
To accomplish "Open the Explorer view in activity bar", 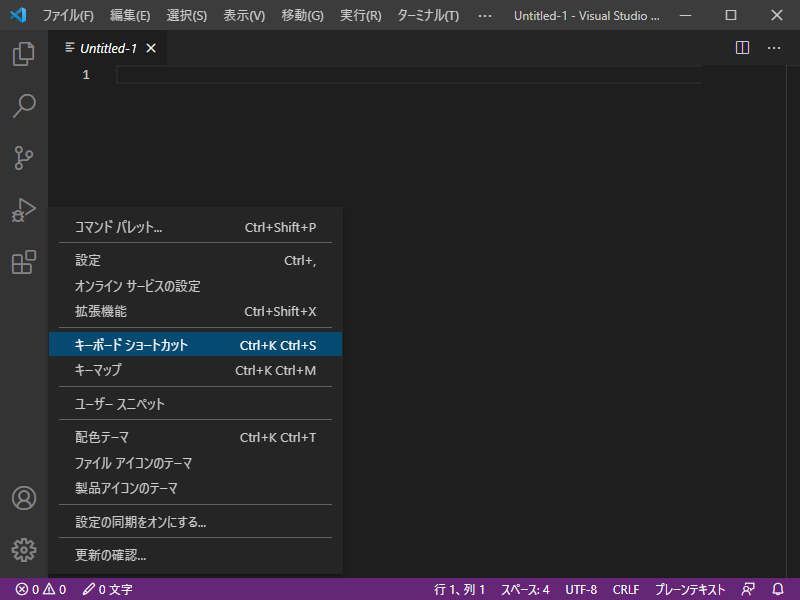I will [x=23, y=54].
